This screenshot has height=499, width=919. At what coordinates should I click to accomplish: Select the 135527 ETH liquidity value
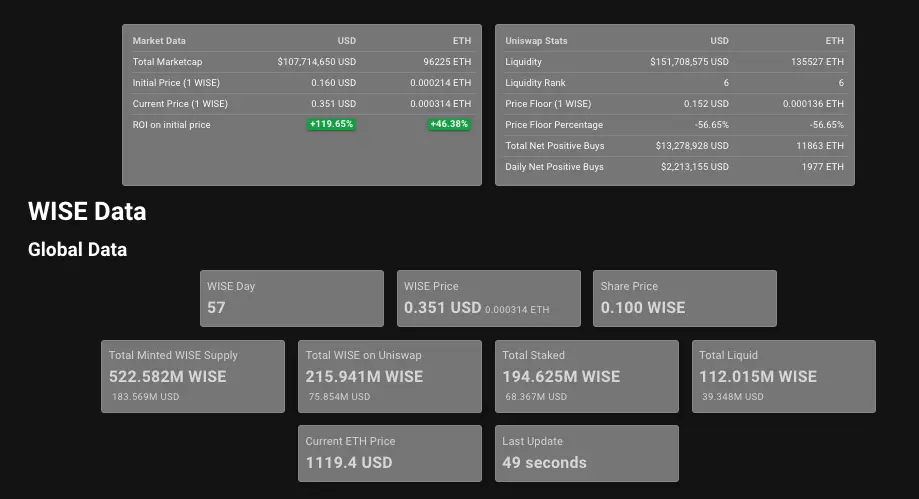pyautogui.click(x=818, y=62)
